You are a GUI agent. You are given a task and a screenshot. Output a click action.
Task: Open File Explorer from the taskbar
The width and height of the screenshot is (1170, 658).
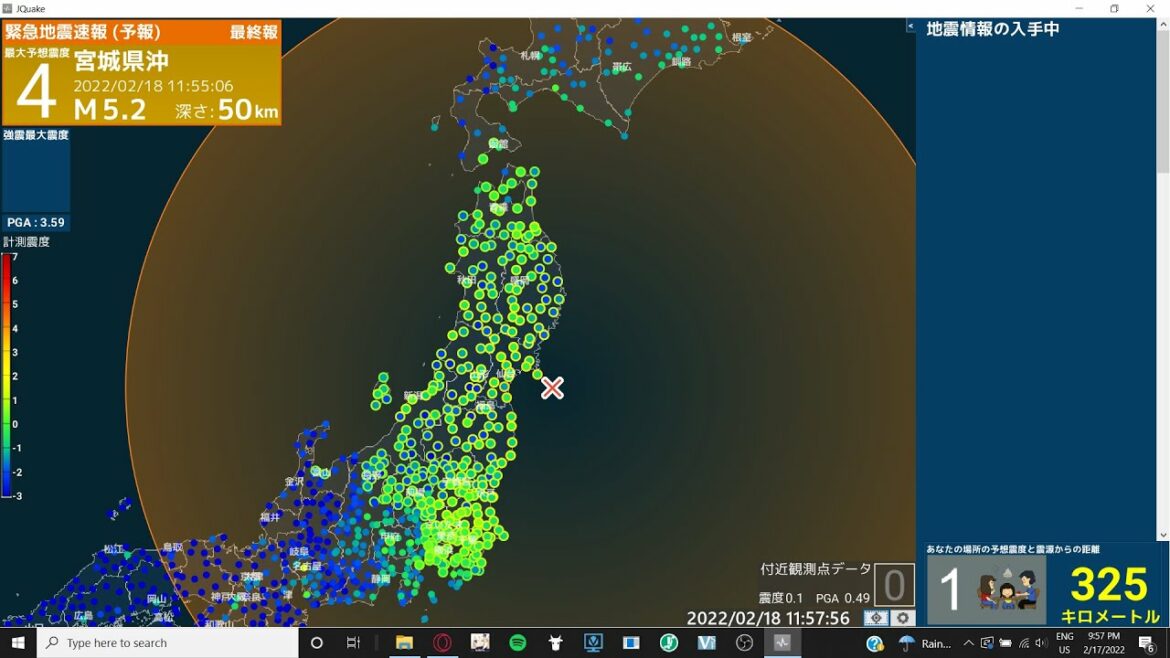pyautogui.click(x=404, y=643)
